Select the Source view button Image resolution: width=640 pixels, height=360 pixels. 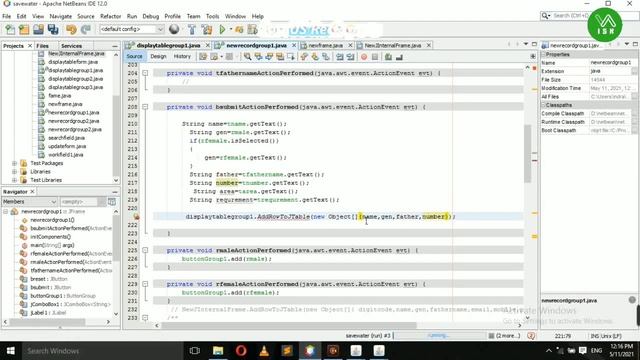point(134,56)
